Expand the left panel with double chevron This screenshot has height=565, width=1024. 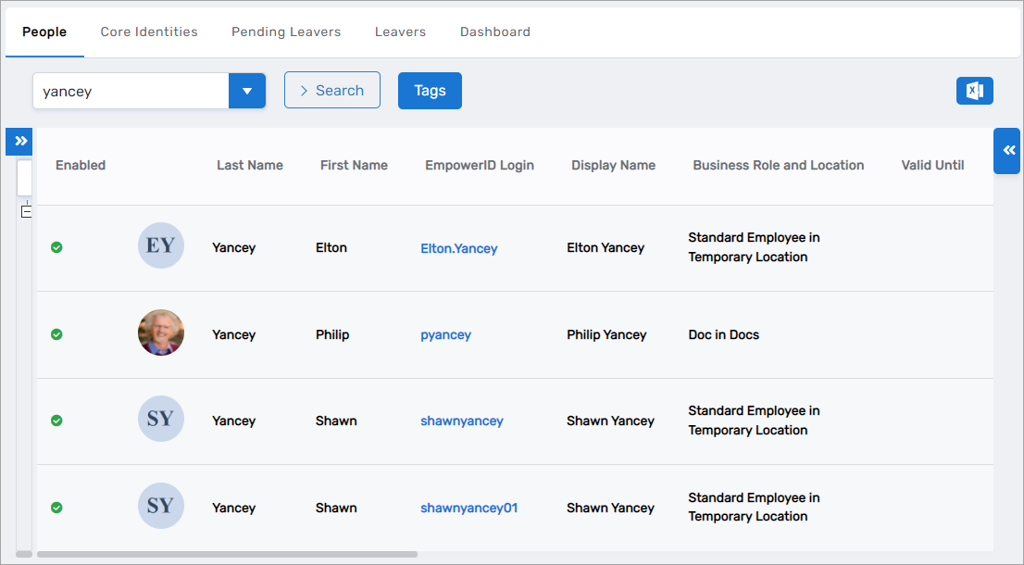coord(20,141)
